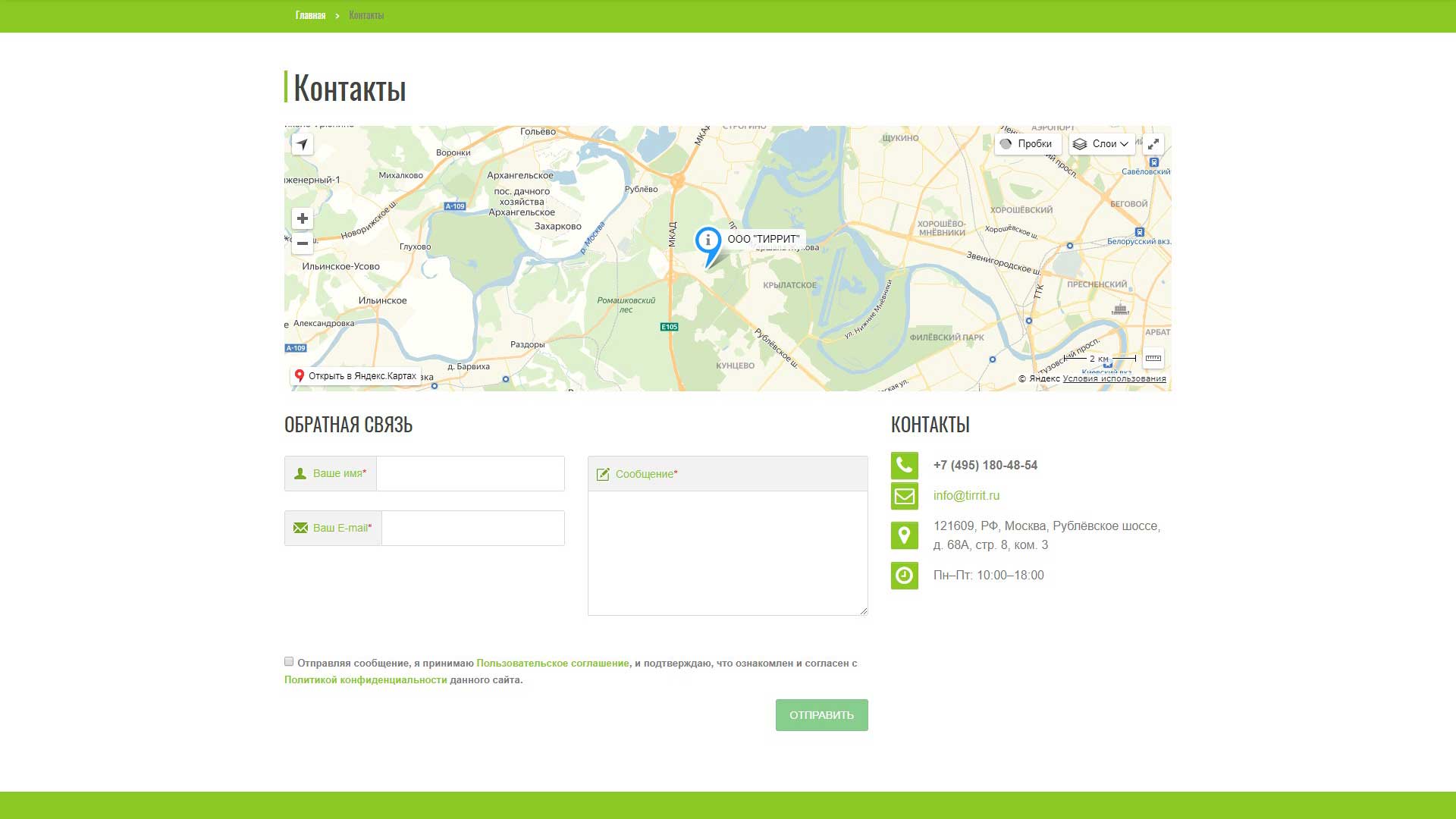Viewport: 1456px width, 819px height.
Task: Open Пользовательское соглашение link
Action: tap(552, 664)
